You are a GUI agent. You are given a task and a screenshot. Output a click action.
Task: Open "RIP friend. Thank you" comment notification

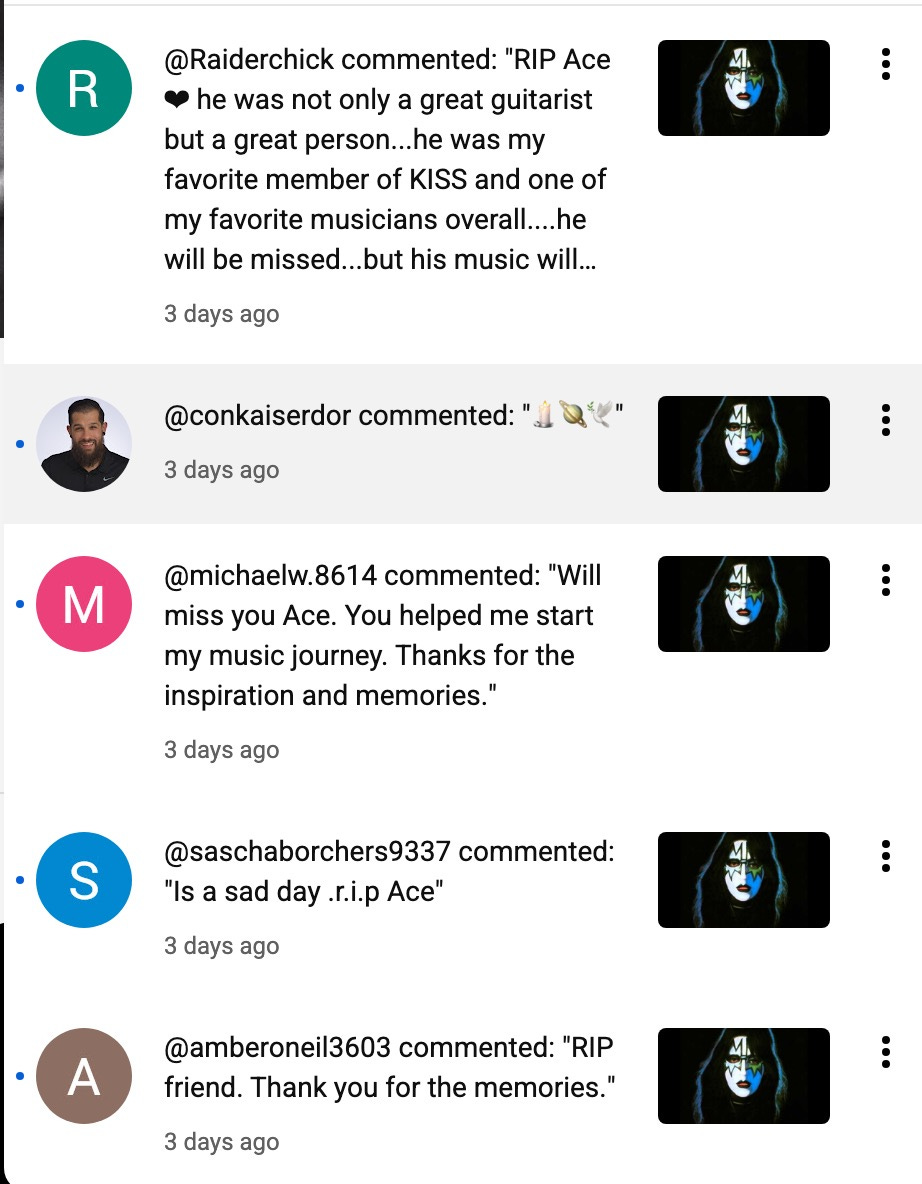390,1067
